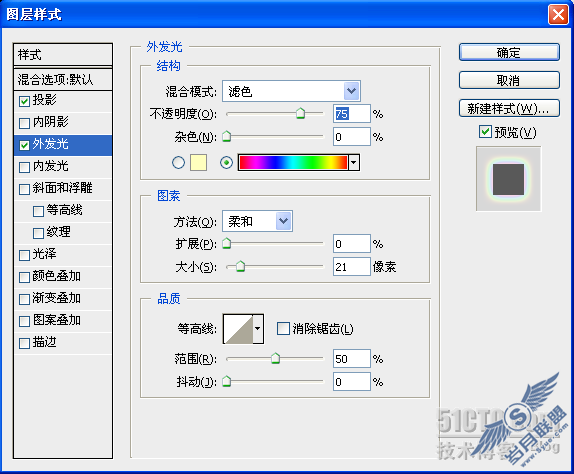The height and width of the screenshot is (474, 574).
Task: Enable the 描边 checkbox
Action: [25, 343]
